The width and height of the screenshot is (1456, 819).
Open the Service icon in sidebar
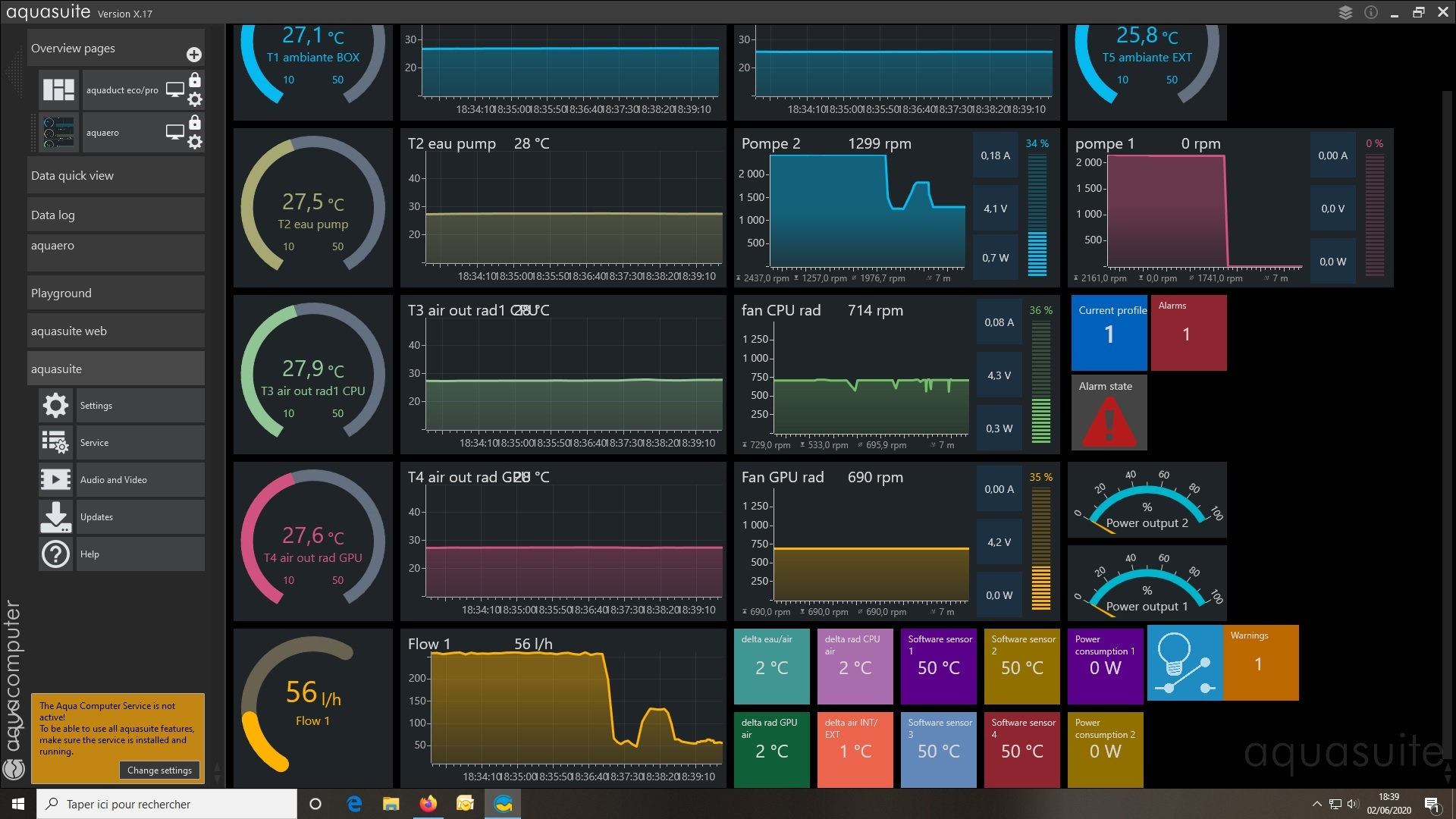tap(55, 443)
